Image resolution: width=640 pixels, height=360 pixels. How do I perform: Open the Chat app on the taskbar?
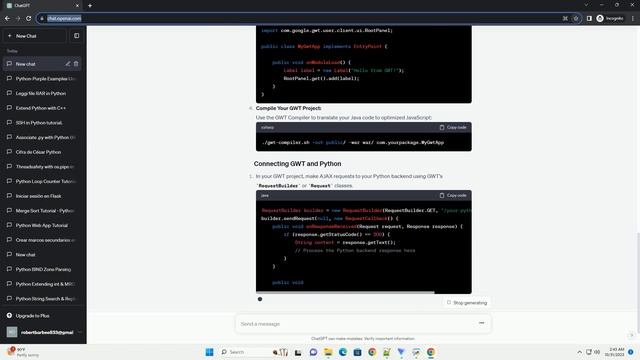coord(313,352)
